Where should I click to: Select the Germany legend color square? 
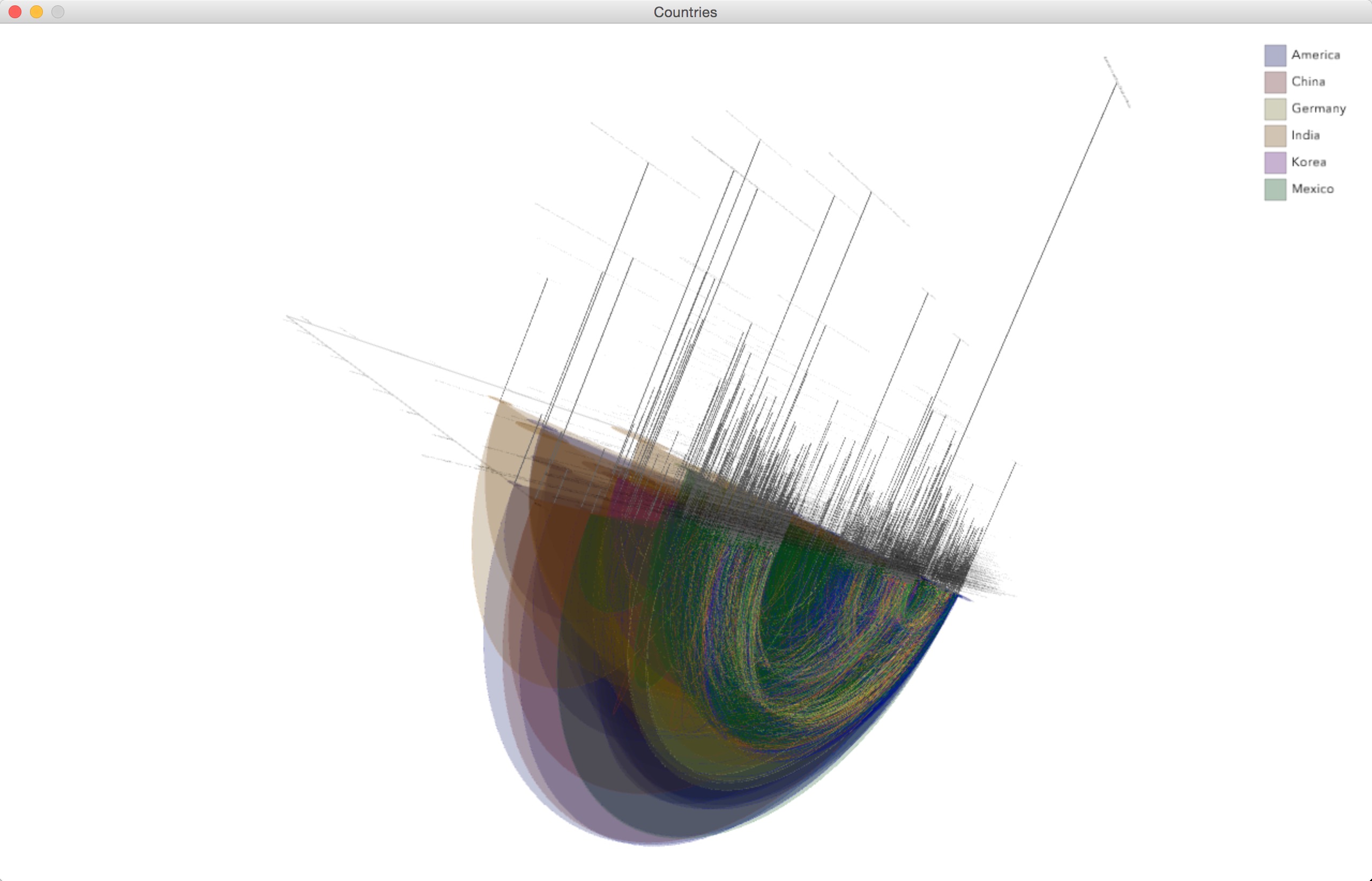point(1275,109)
